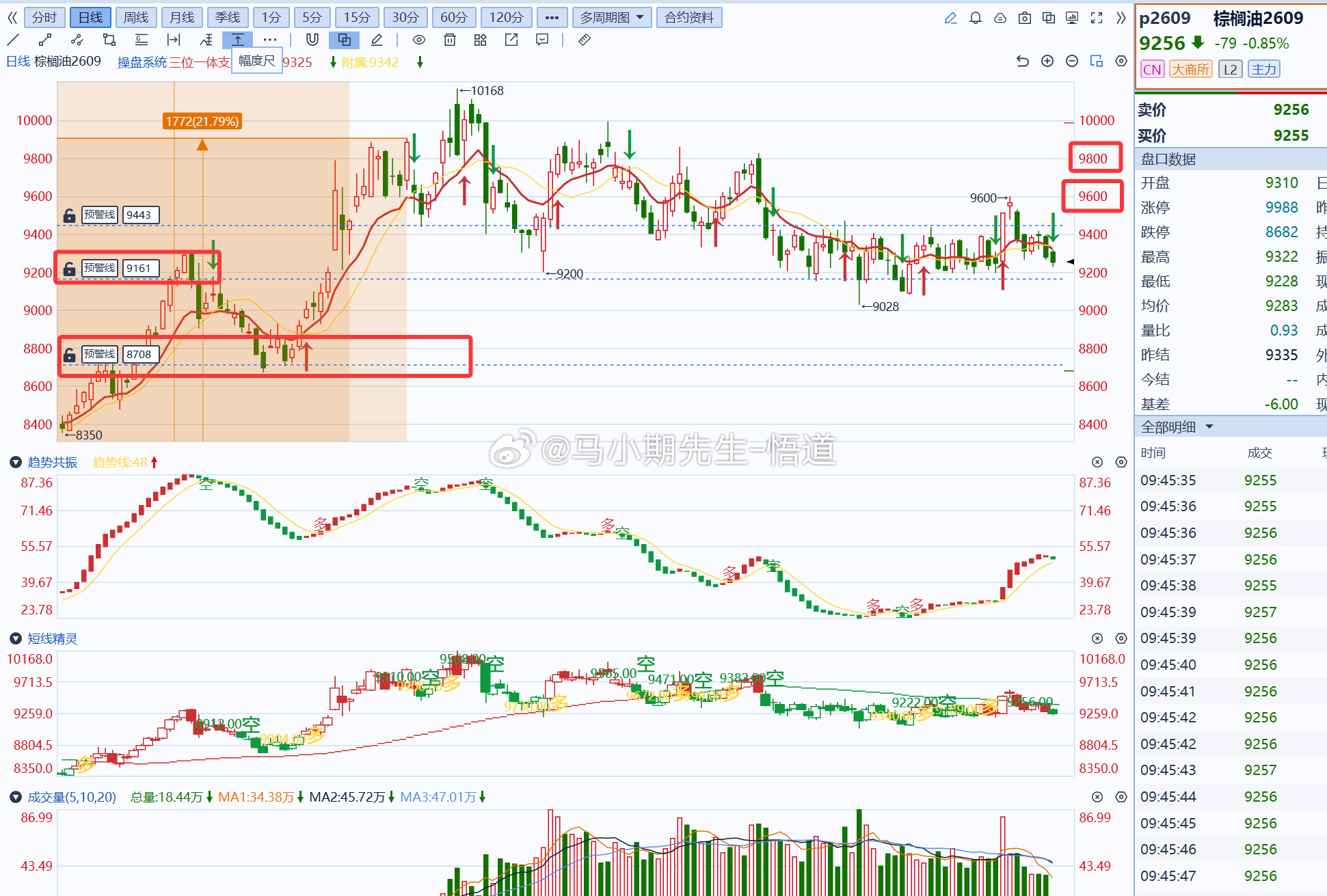Open 趋势共振 indicator settings
The height and width of the screenshot is (896, 1327).
[x=1121, y=463]
